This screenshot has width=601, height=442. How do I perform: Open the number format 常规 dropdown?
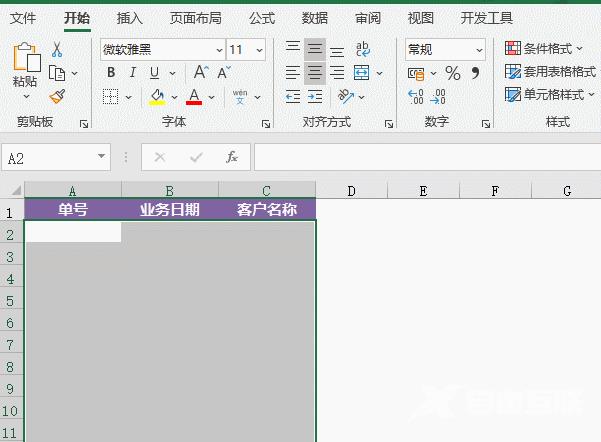tap(479, 49)
